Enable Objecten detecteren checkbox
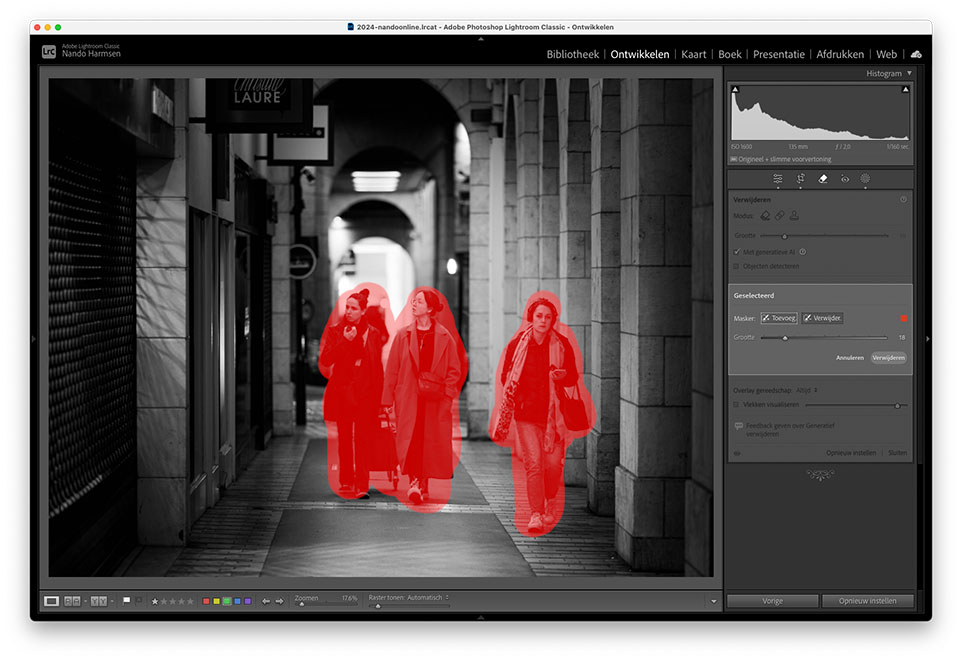The width and height of the screenshot is (960, 660). [737, 266]
